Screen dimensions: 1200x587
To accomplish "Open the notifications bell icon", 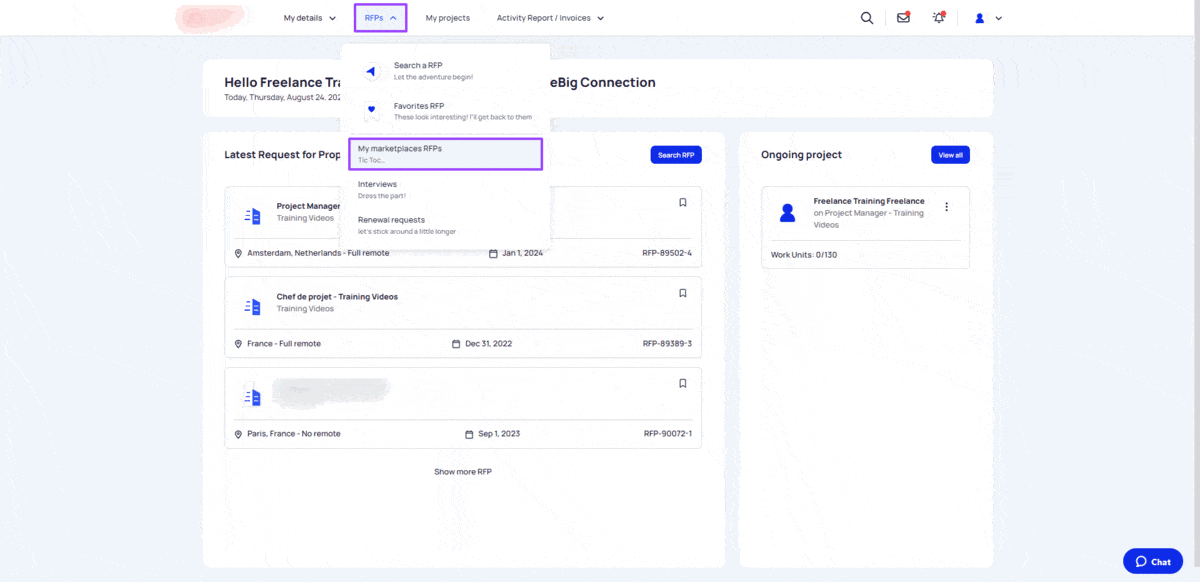I will [938, 17].
